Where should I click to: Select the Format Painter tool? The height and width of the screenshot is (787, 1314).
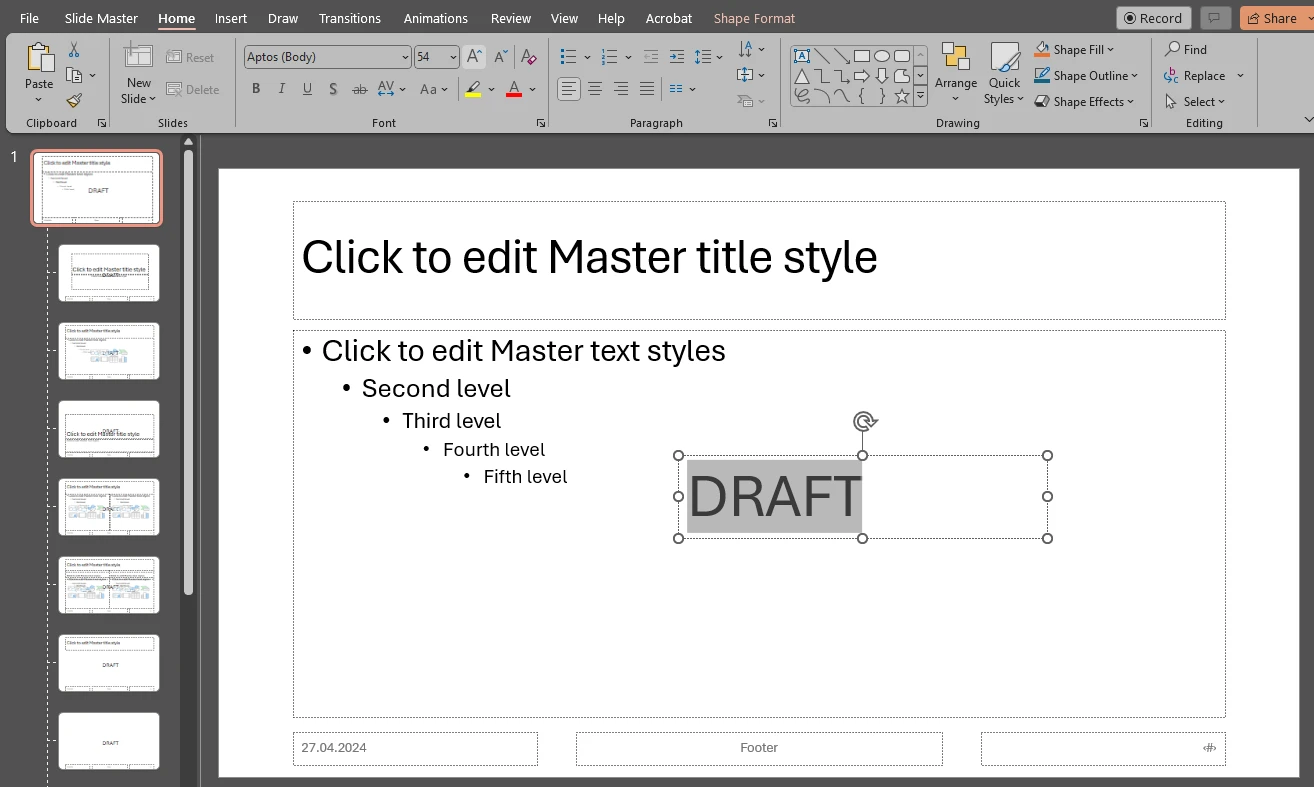pos(74,100)
